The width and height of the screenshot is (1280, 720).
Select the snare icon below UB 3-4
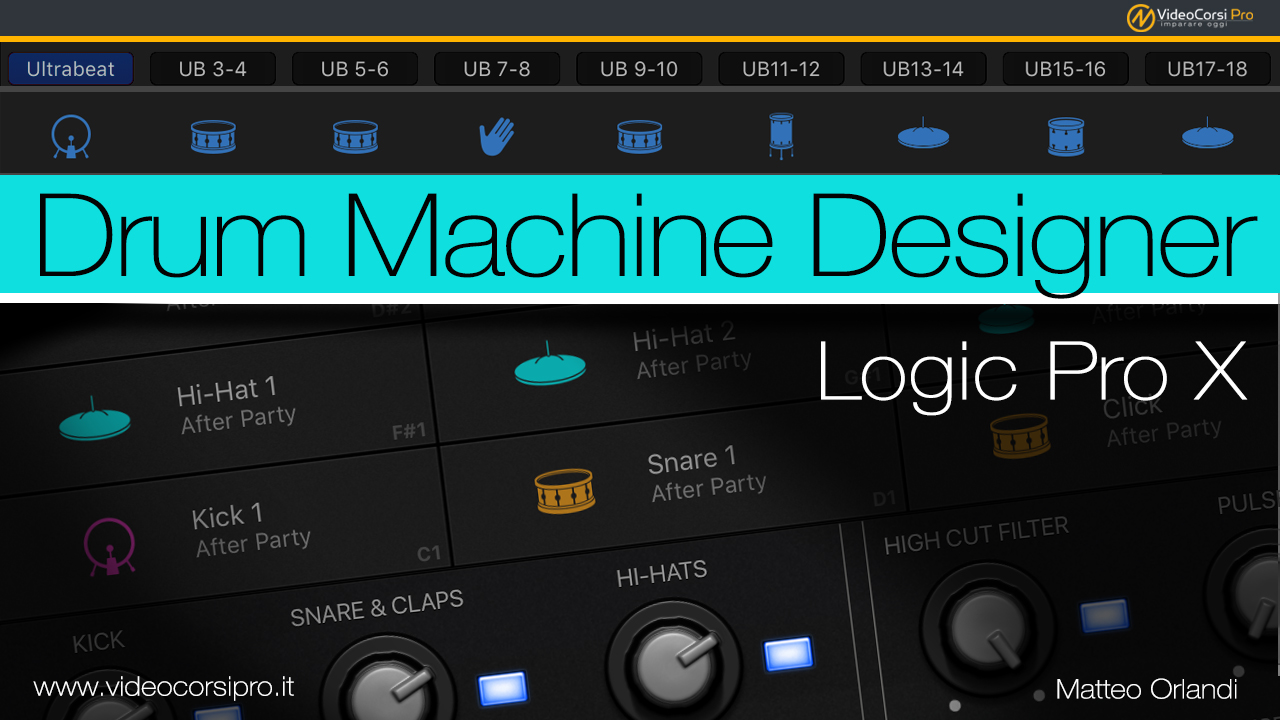213,137
